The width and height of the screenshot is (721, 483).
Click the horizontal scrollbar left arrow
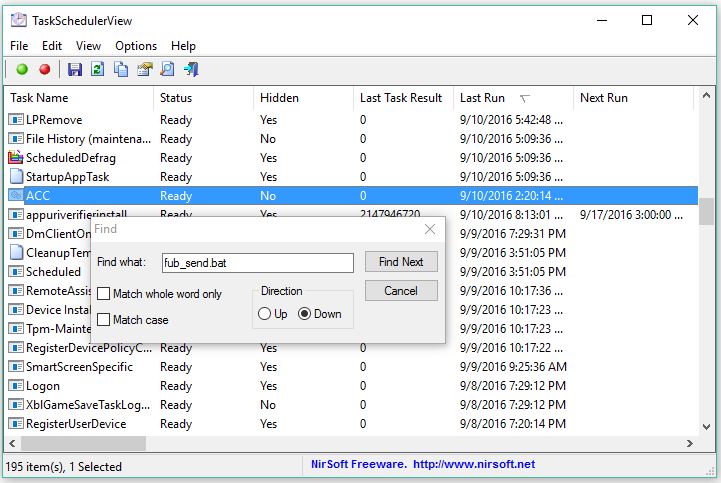click(12, 443)
